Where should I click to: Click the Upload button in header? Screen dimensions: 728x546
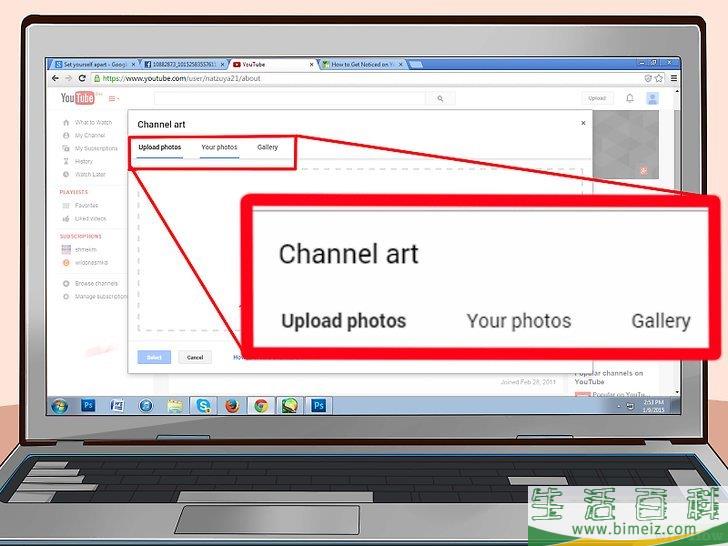click(x=597, y=98)
